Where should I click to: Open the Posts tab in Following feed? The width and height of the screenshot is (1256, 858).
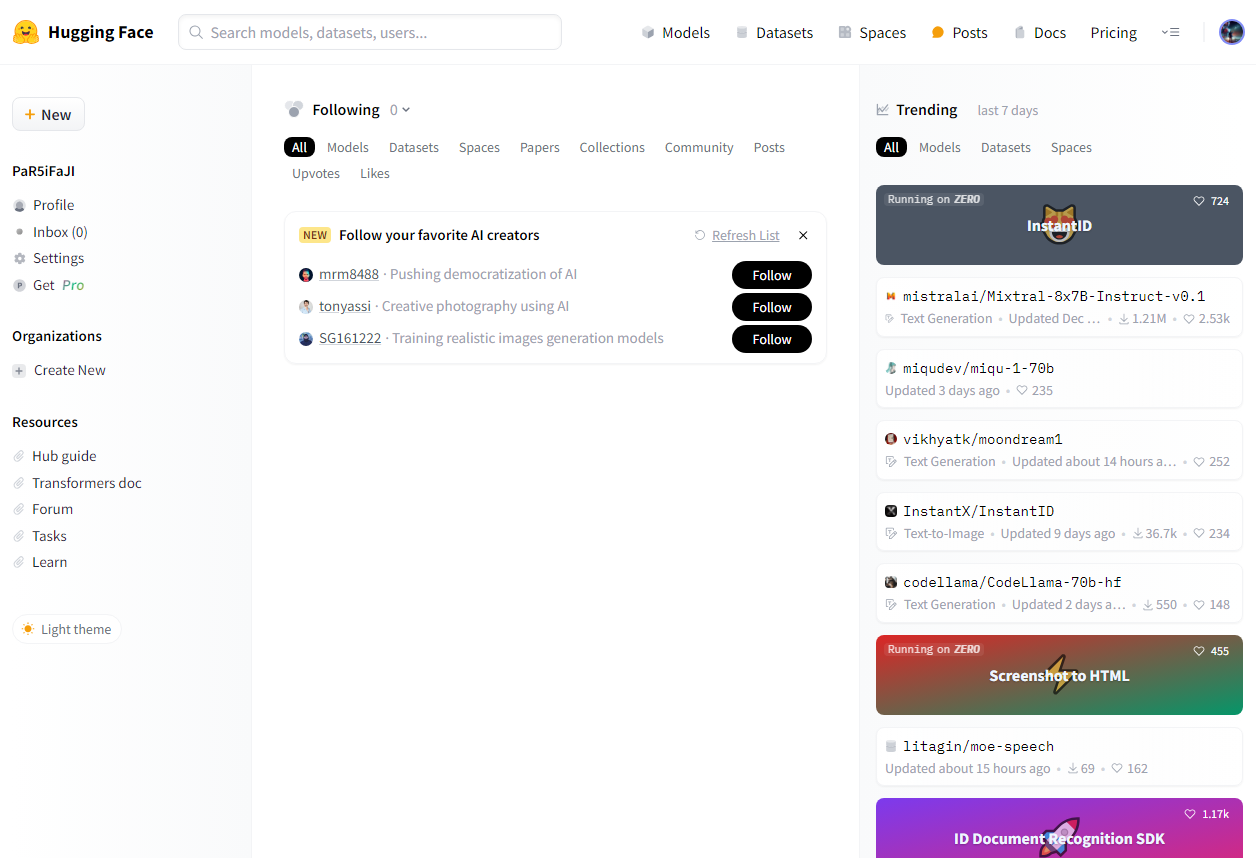769,147
